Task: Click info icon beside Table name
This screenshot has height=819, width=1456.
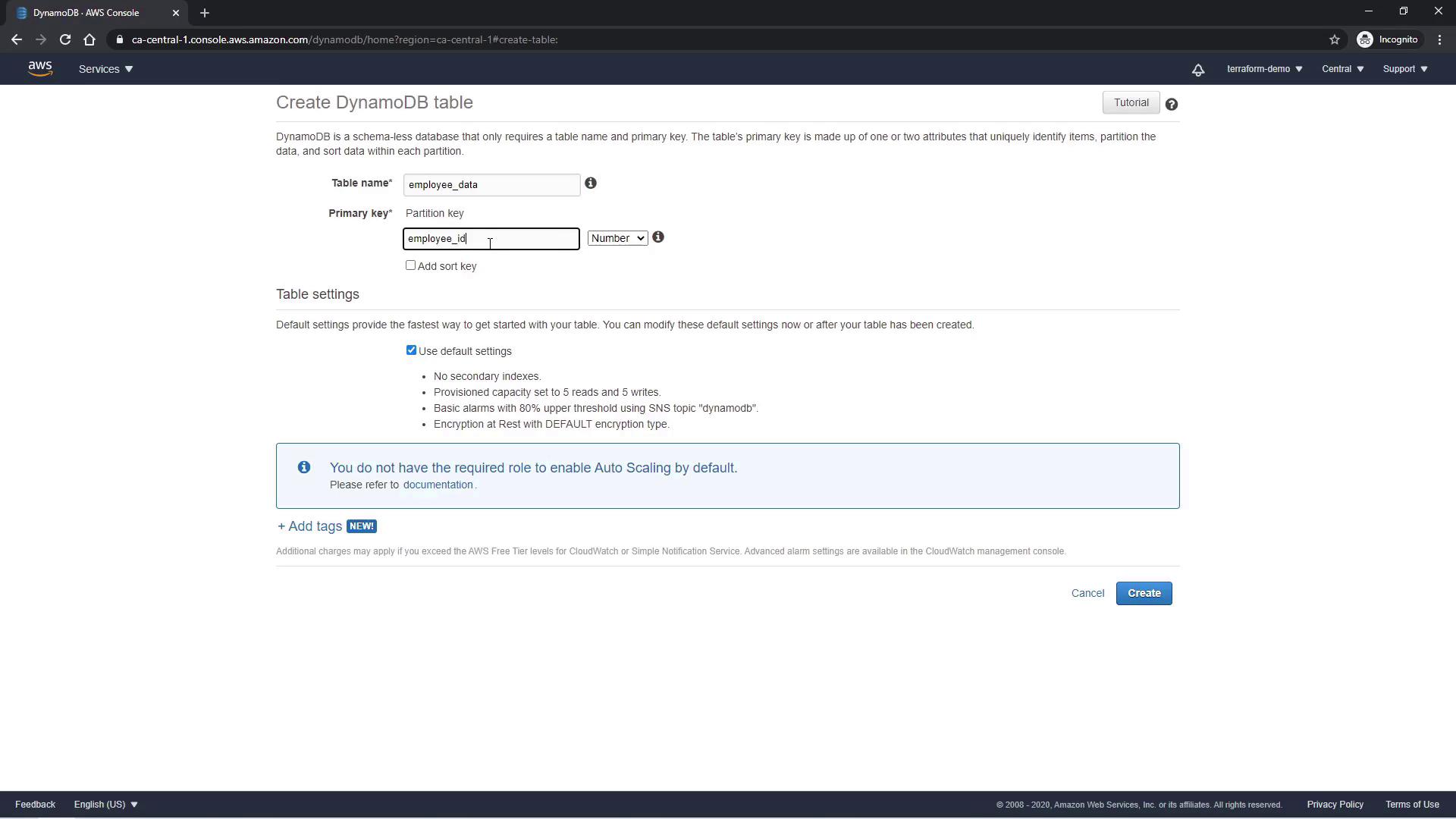Action: click(x=591, y=184)
